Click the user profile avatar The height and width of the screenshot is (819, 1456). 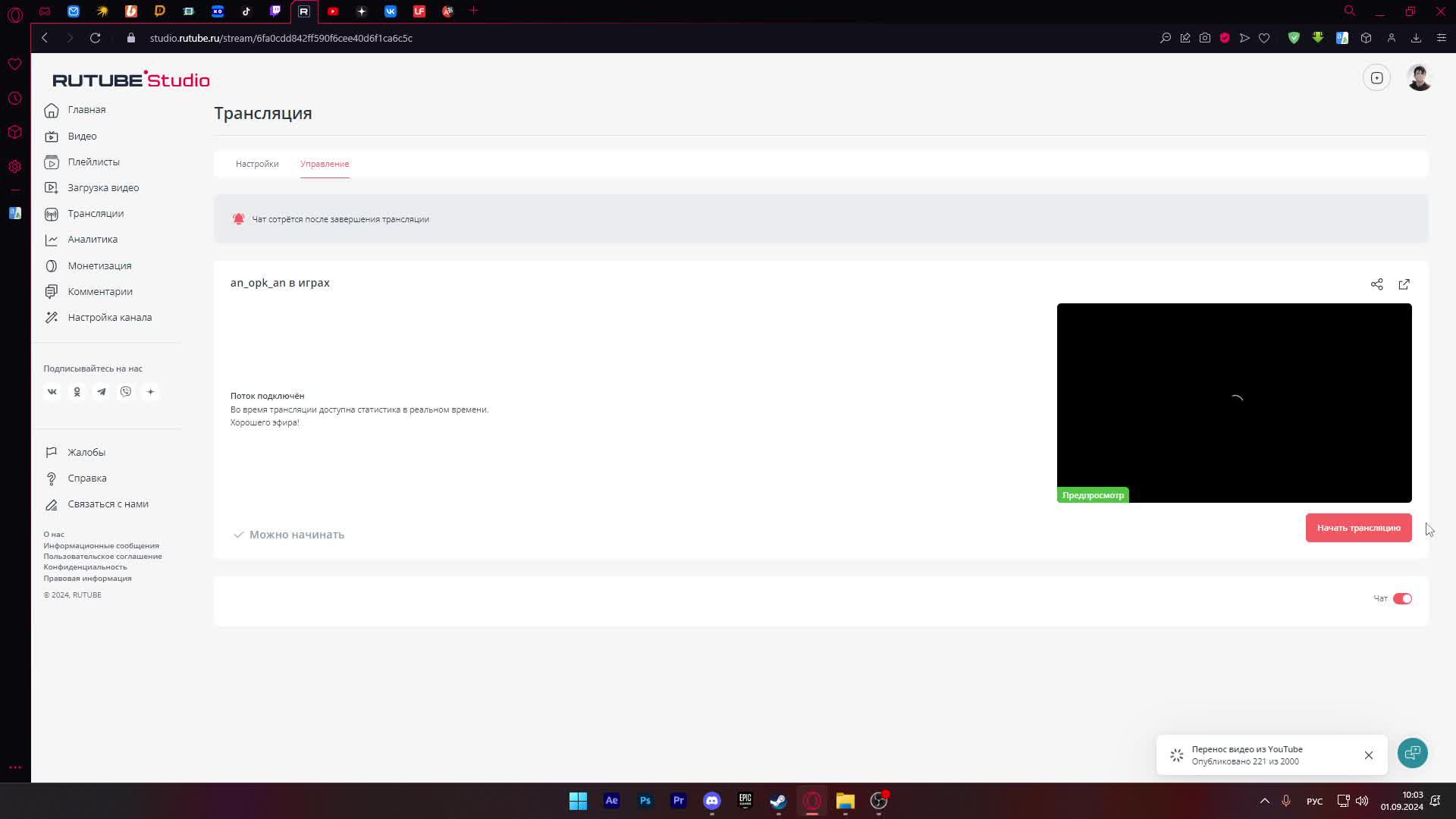tap(1419, 78)
